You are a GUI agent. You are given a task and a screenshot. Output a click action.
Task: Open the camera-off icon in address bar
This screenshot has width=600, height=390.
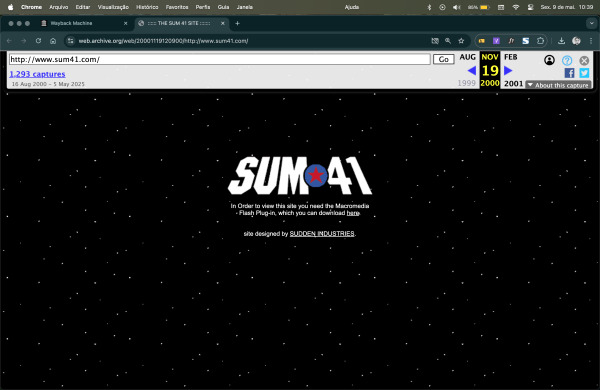click(435, 41)
